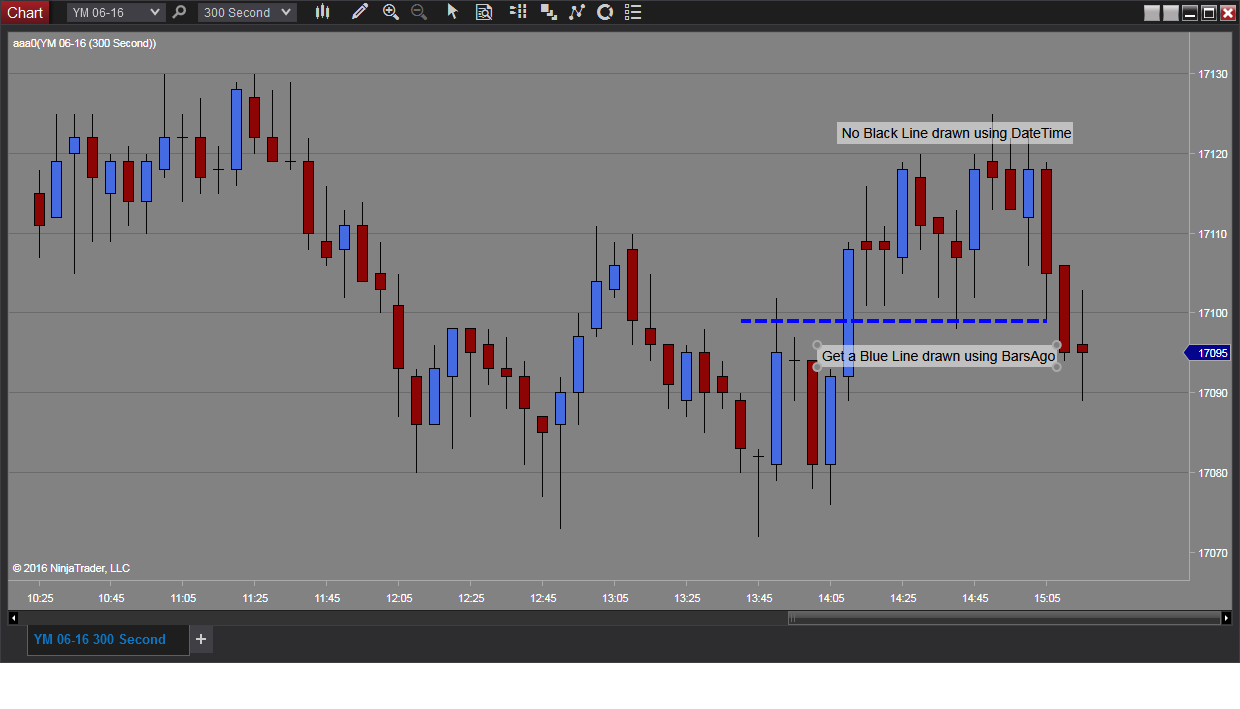Screen dimensions: 1240x709
Task: Open the drawing tools pencil menu
Action: [x=360, y=12]
